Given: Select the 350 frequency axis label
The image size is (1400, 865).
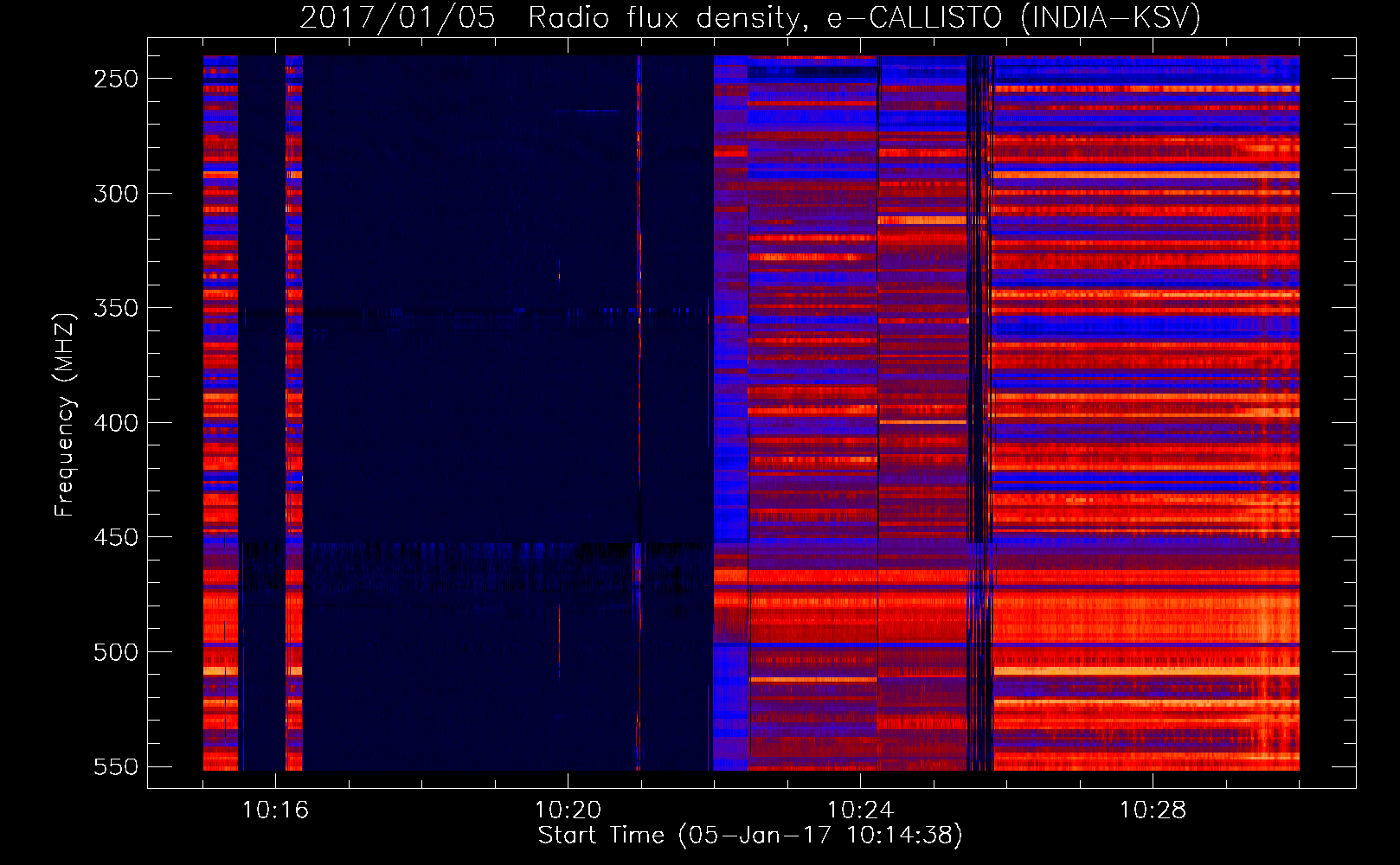Looking at the screenshot, I should 116,308.
